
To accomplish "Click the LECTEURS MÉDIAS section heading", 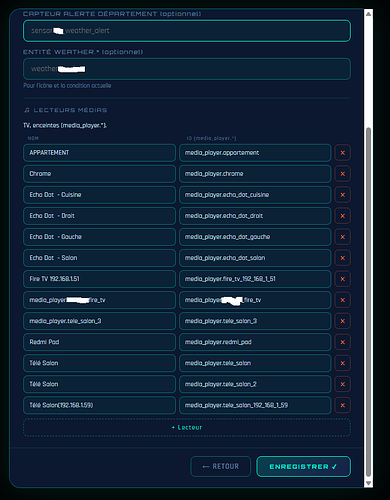I will click(x=66, y=110).
